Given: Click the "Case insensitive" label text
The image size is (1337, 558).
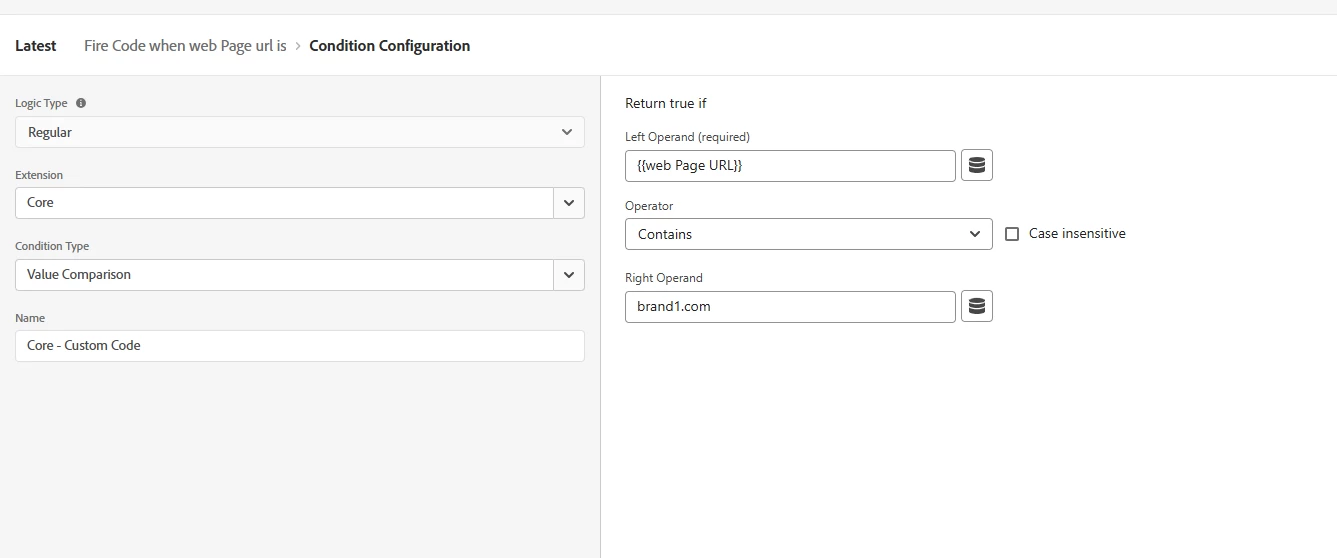Looking at the screenshot, I should coord(1077,234).
